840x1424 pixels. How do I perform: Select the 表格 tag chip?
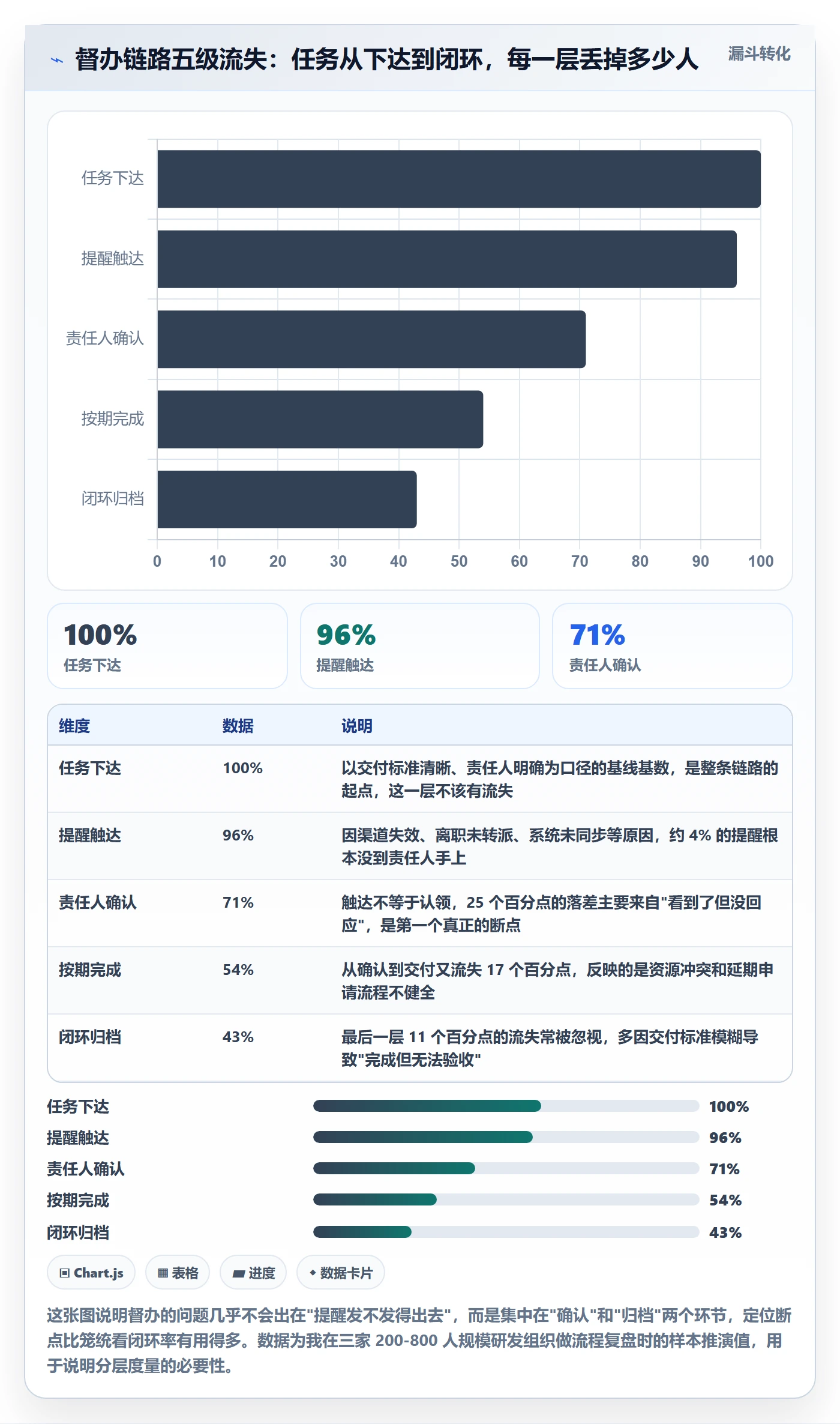click(x=178, y=1273)
